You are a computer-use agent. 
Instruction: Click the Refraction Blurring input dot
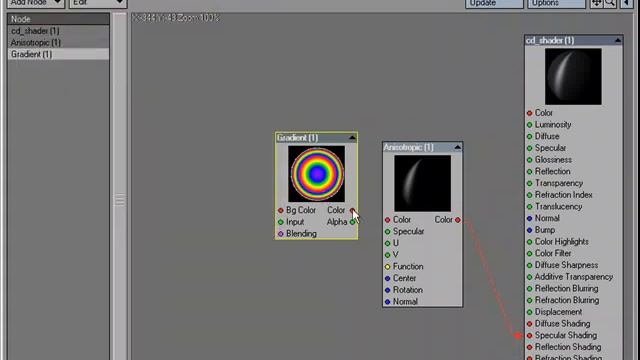click(529, 300)
